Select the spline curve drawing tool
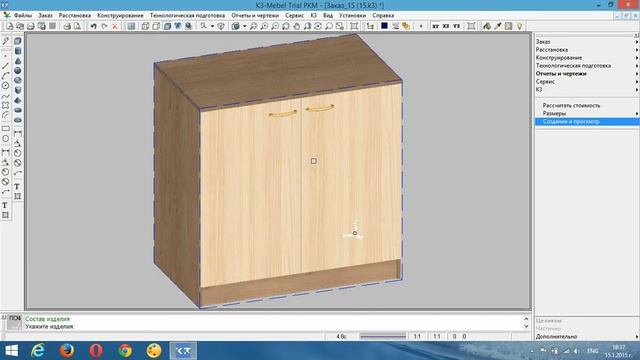This screenshot has width=640, height=360. click(x=5, y=96)
